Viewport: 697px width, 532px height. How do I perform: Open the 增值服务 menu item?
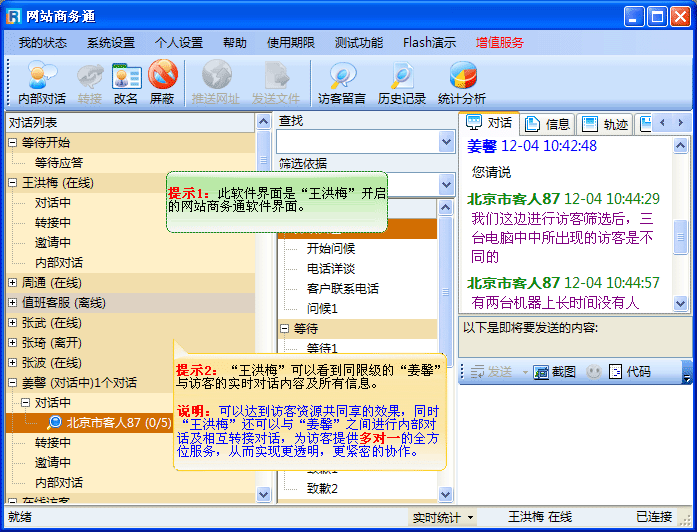pos(499,43)
